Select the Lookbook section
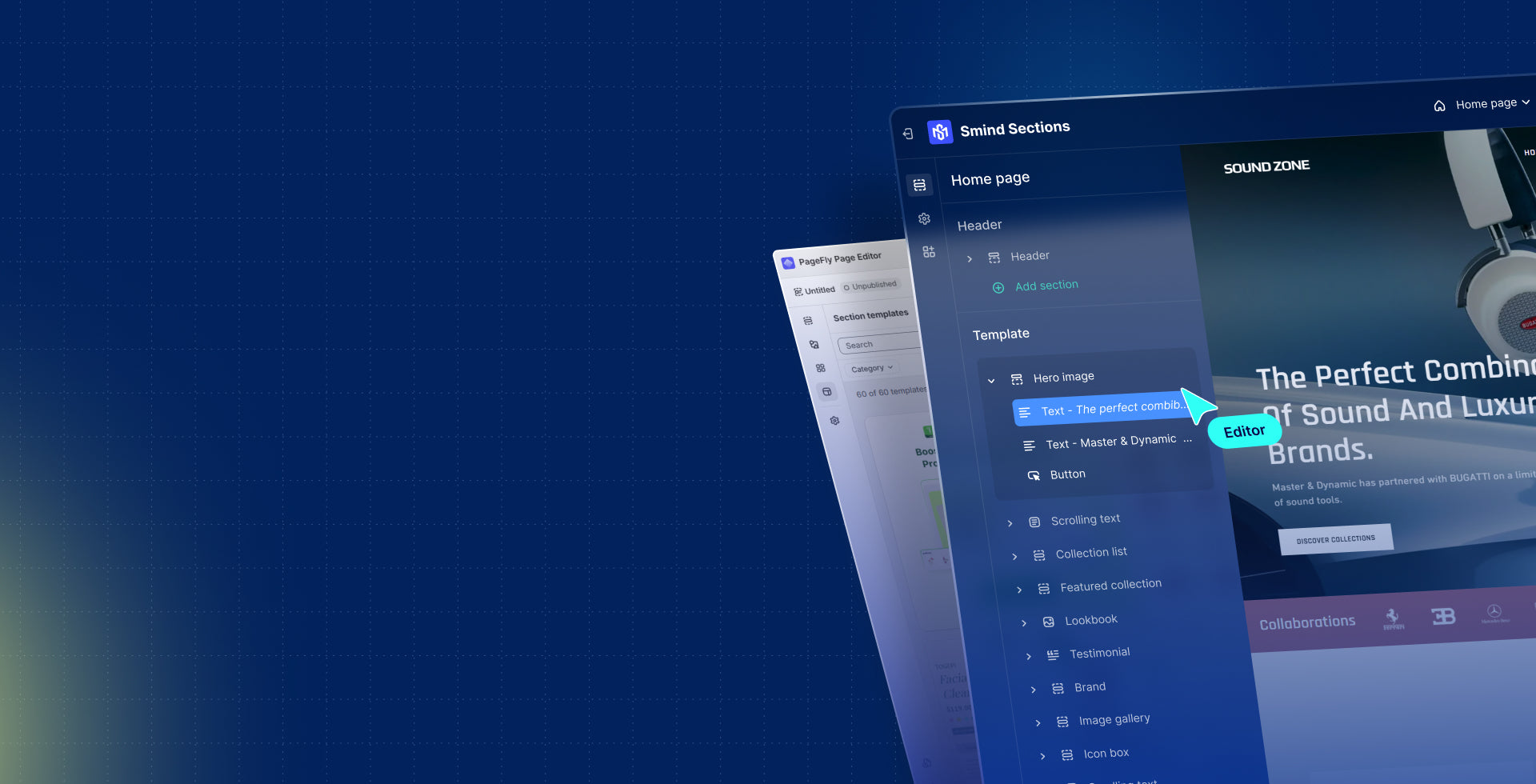Image resolution: width=1536 pixels, height=784 pixels. click(1090, 620)
